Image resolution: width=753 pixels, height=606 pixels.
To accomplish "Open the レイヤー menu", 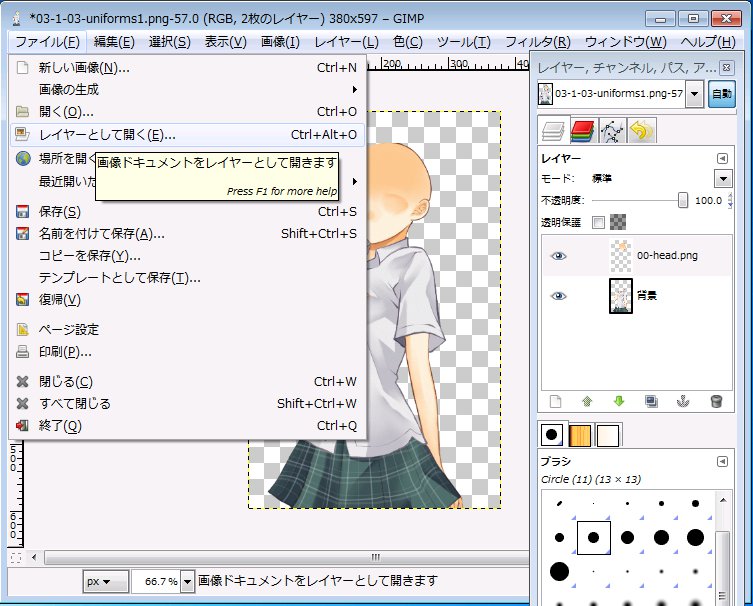I will pyautogui.click(x=346, y=42).
